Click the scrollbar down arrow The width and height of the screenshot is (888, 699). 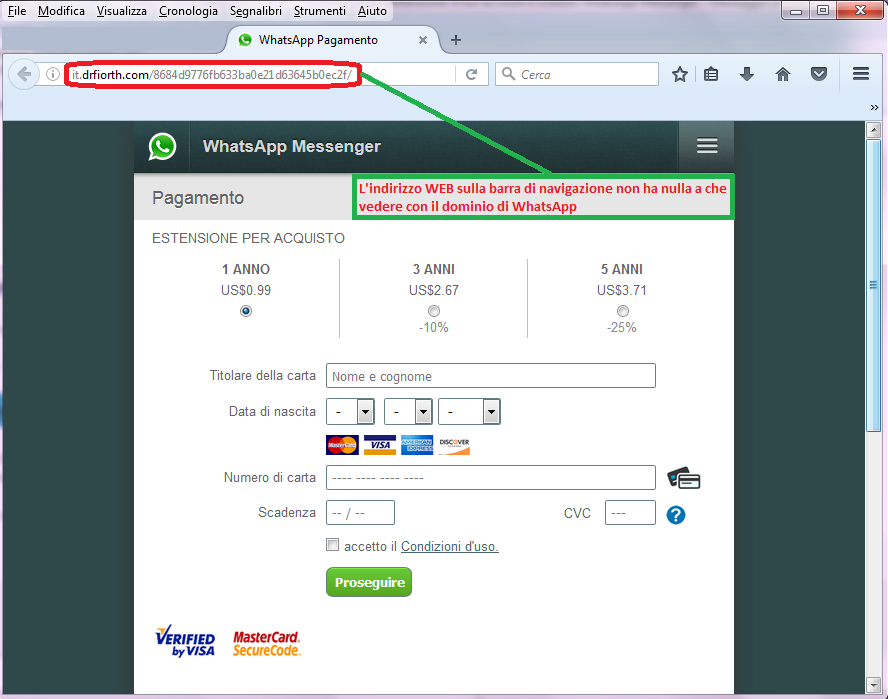(873, 685)
